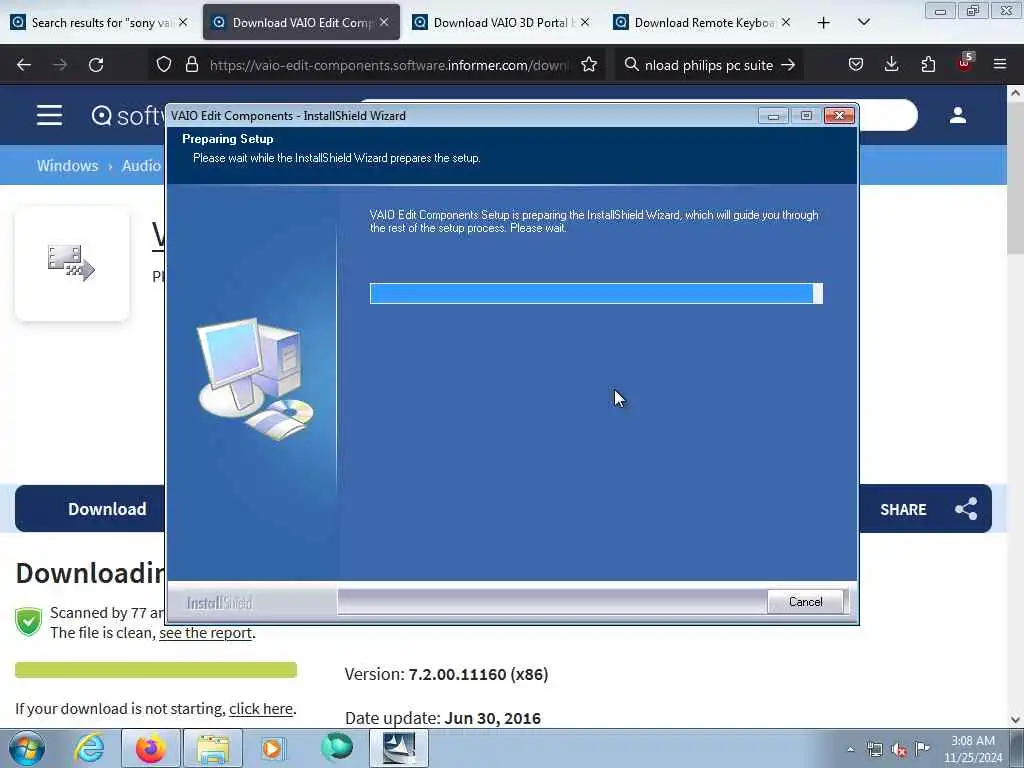
Task: Open the Windows Start menu
Action: (26, 748)
